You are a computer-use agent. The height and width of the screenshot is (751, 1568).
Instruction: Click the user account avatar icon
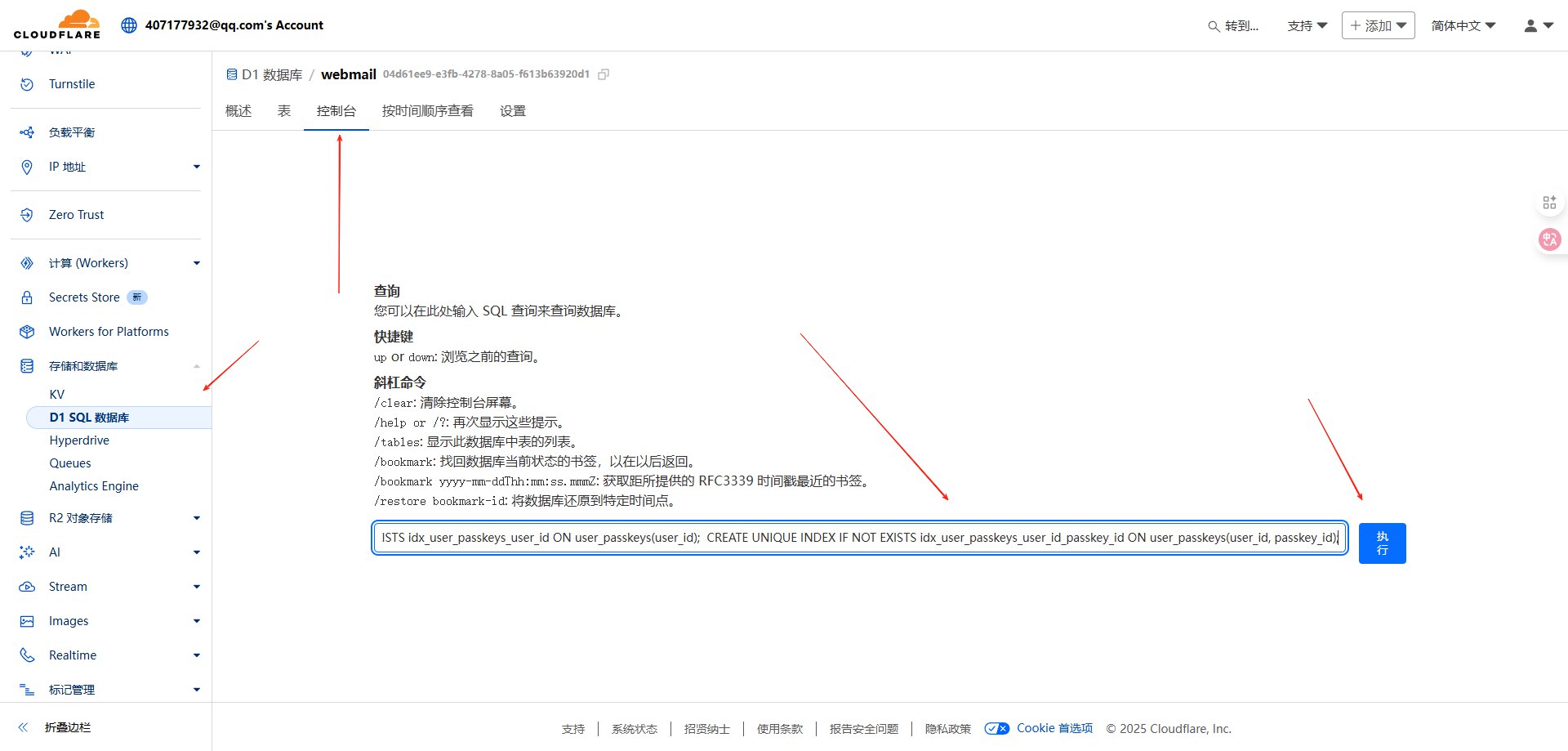click(1529, 25)
